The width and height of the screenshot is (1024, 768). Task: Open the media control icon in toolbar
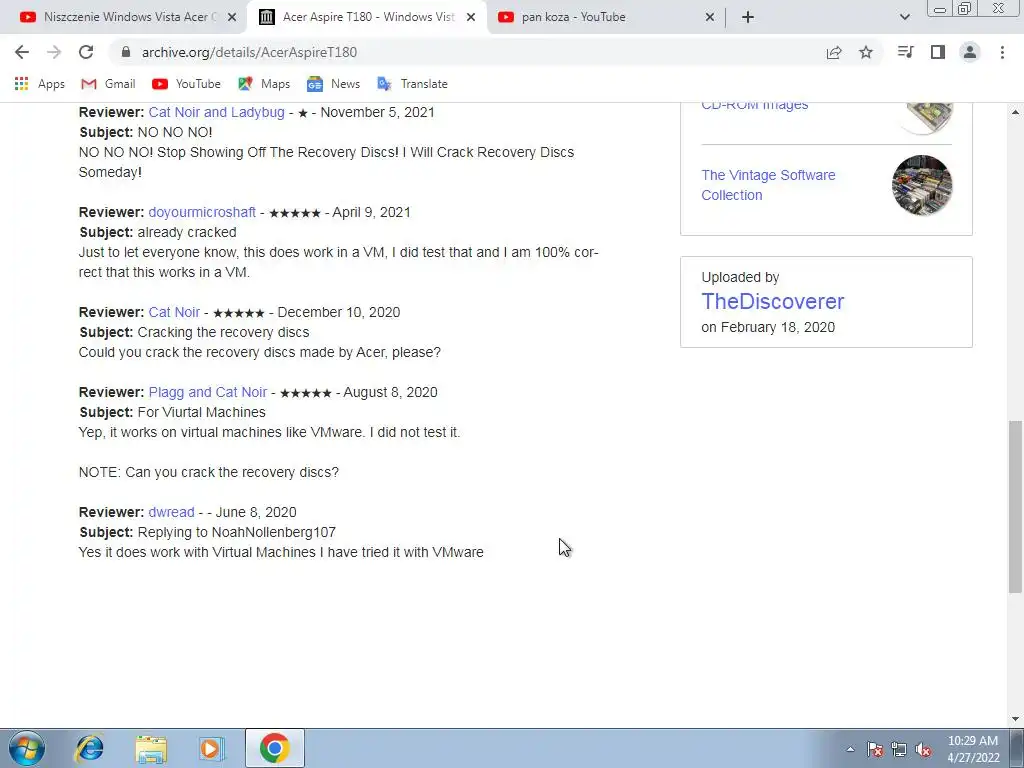pos(905,52)
